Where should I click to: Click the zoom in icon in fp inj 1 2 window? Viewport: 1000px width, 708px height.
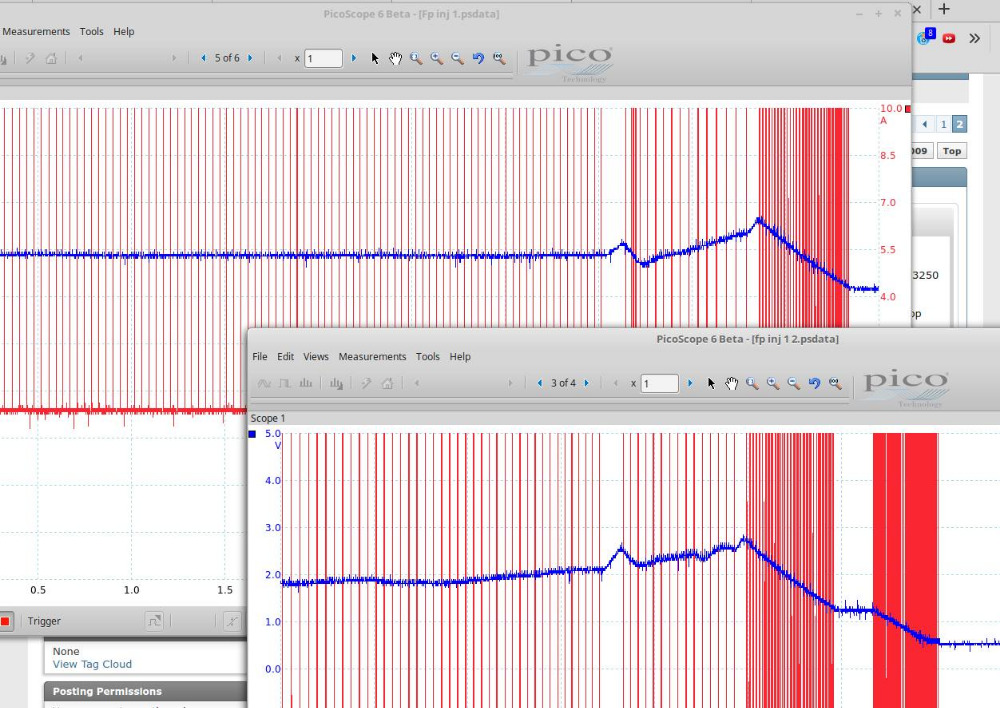tap(773, 384)
